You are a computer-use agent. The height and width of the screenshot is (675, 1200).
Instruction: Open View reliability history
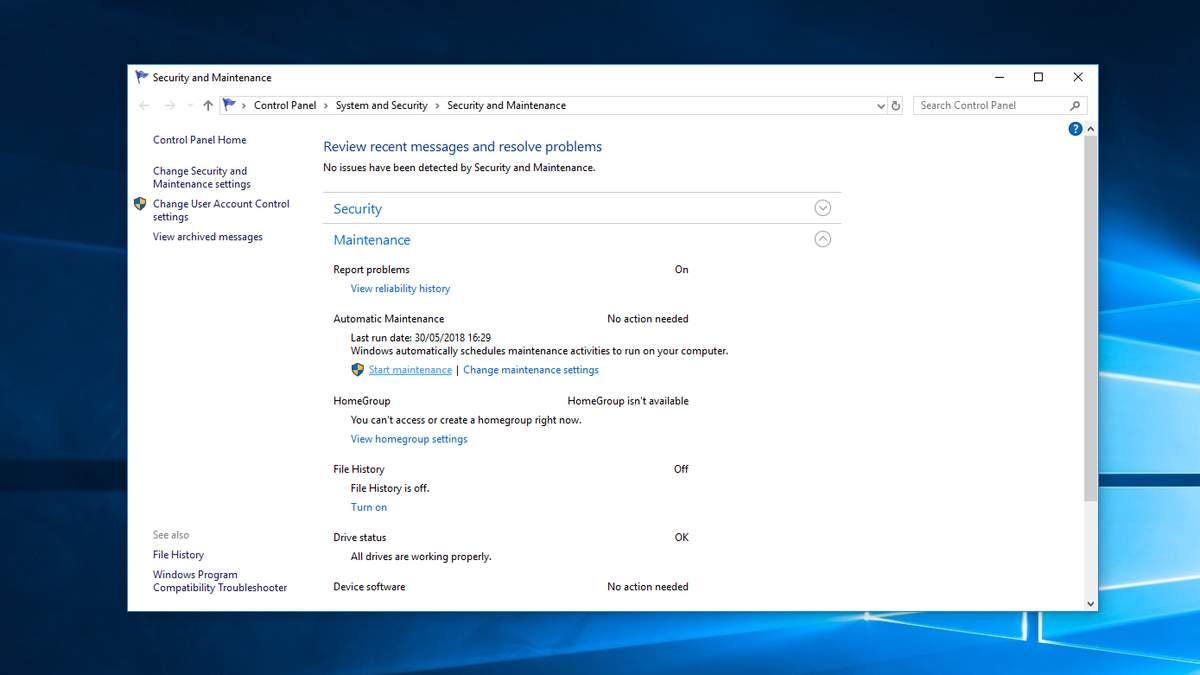click(x=400, y=288)
